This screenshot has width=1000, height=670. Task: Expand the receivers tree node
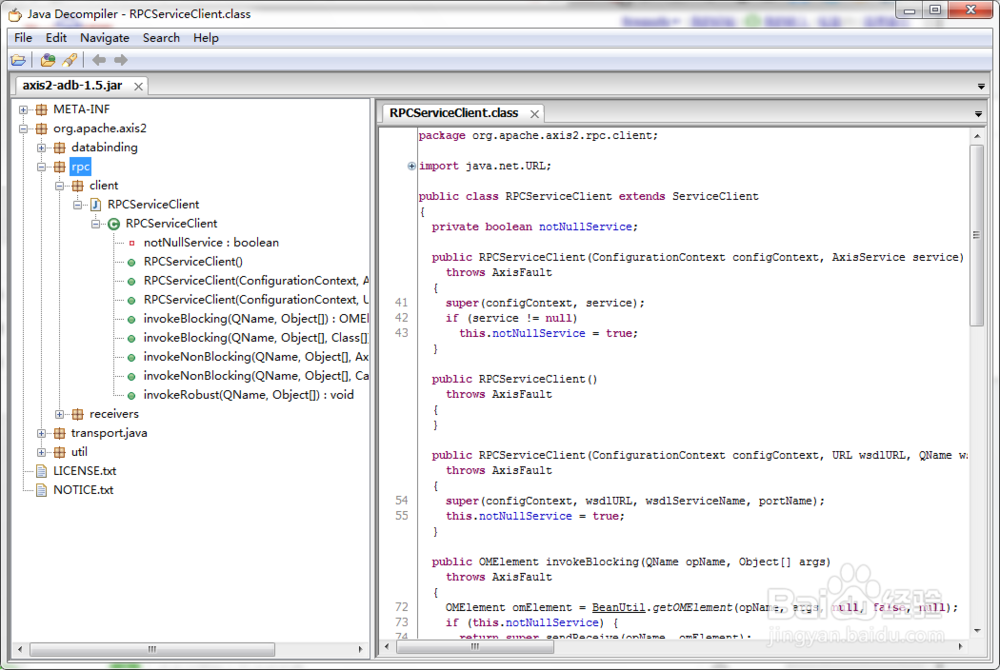coord(59,414)
